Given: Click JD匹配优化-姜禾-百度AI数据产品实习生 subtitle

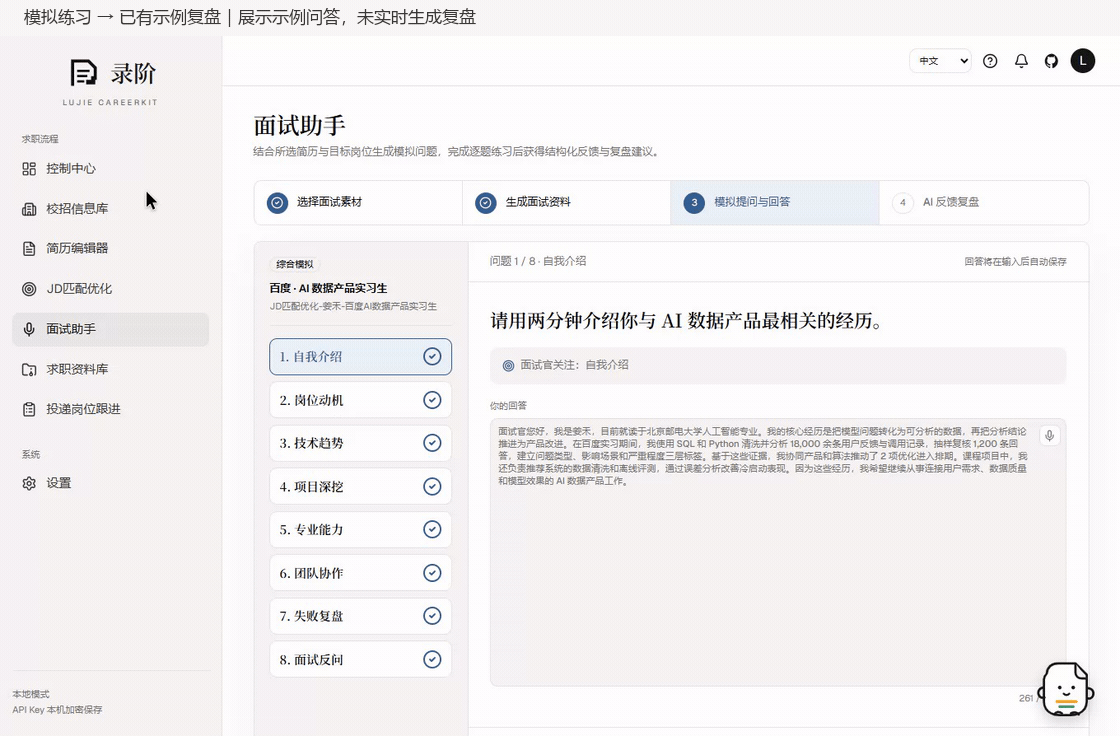Looking at the screenshot, I should (353, 307).
